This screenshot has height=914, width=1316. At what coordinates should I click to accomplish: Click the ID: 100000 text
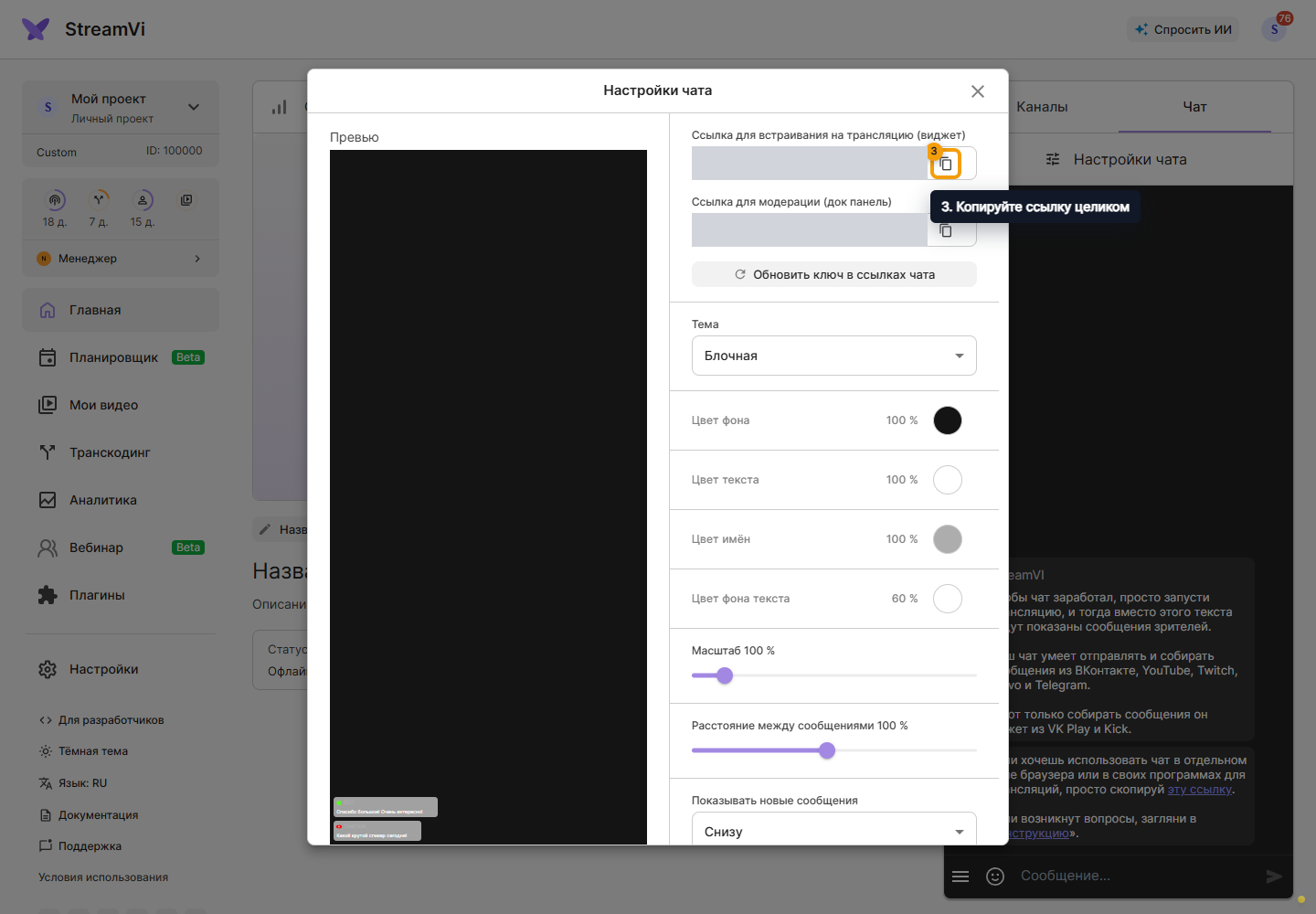[175, 151]
